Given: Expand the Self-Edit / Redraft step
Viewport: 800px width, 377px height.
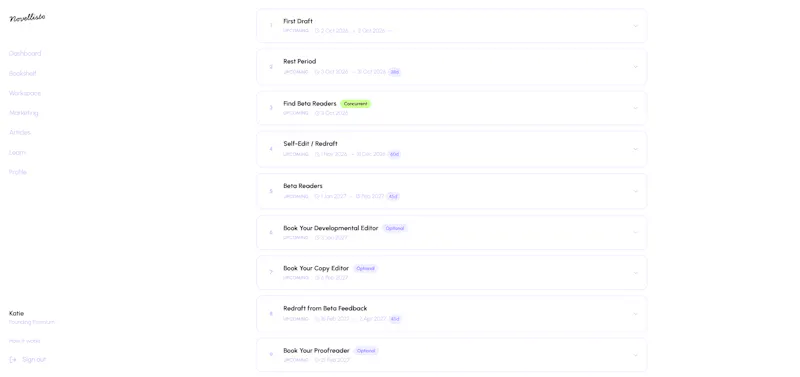Looking at the screenshot, I should pos(635,149).
